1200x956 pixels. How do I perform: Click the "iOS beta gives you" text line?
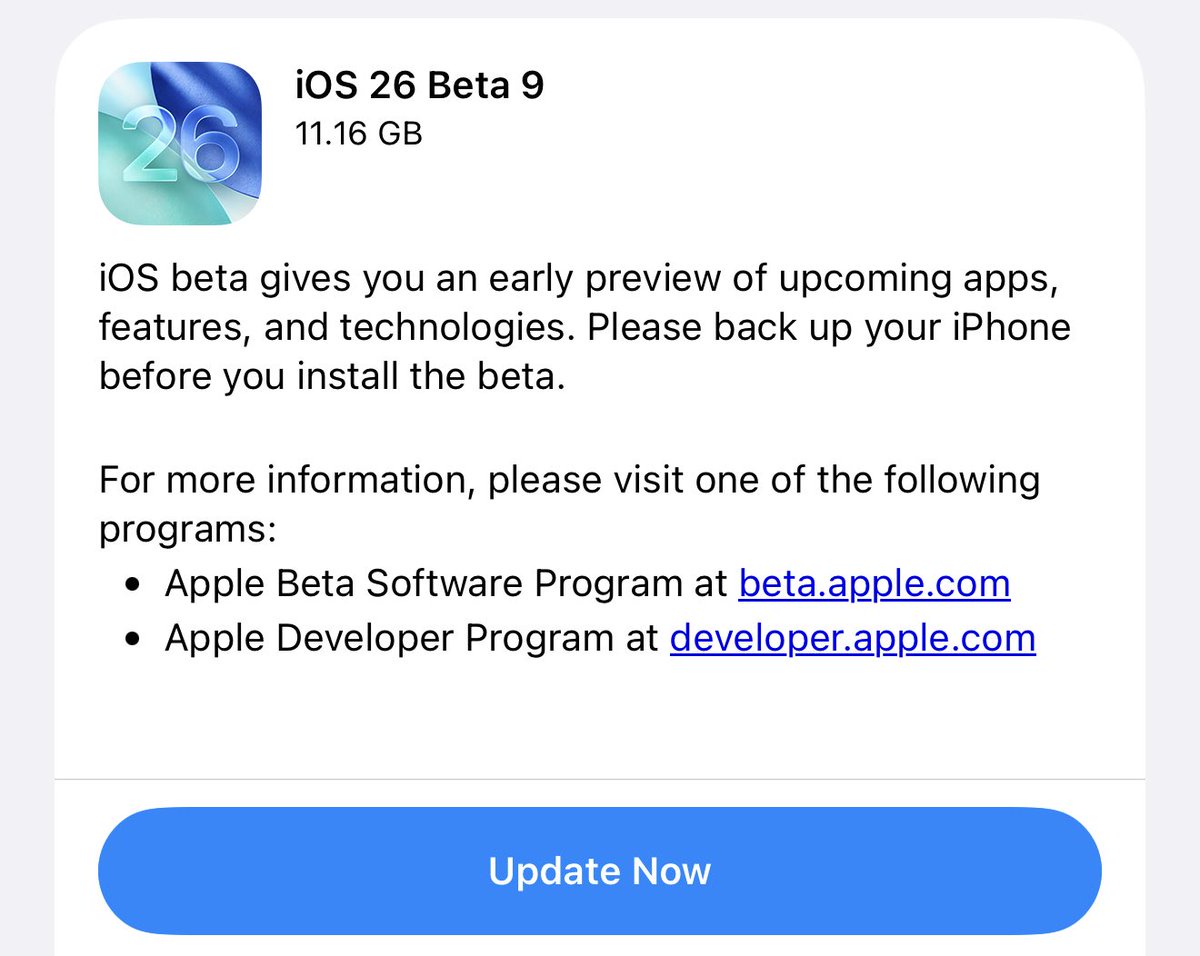578,280
